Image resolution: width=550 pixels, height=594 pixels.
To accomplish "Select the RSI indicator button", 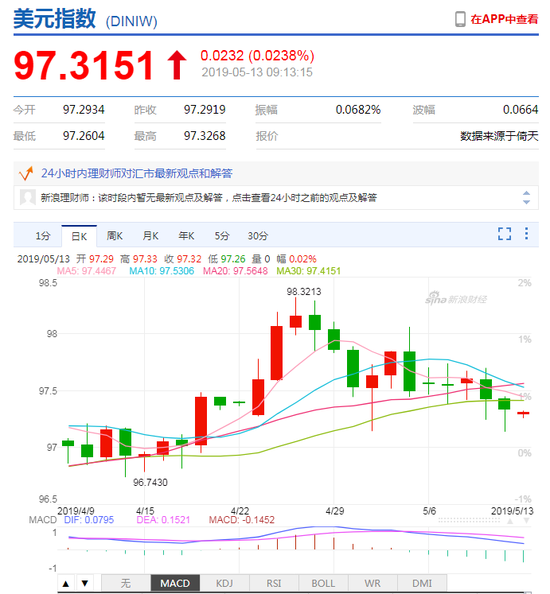I will pos(273,583).
